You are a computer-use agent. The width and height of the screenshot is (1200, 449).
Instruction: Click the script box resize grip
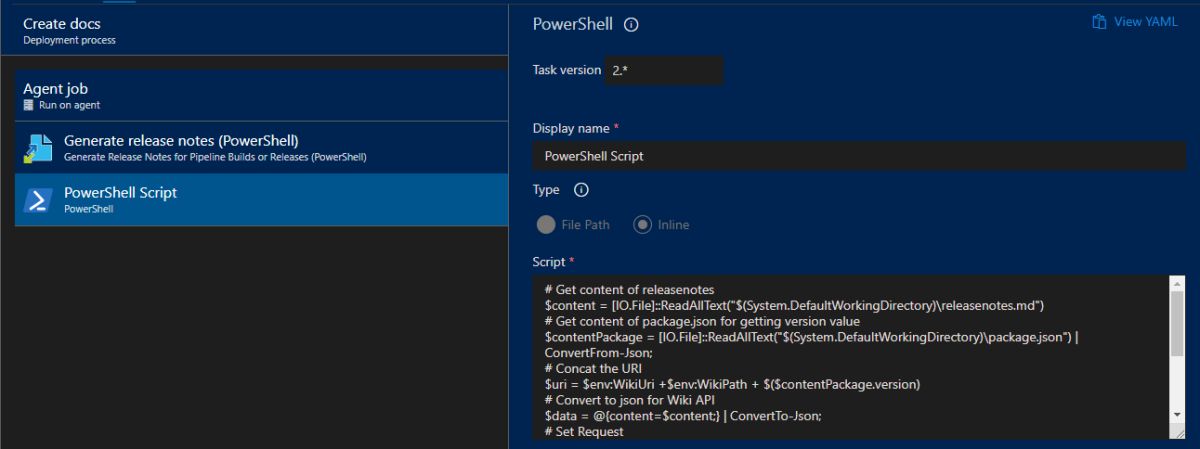coord(1177,432)
